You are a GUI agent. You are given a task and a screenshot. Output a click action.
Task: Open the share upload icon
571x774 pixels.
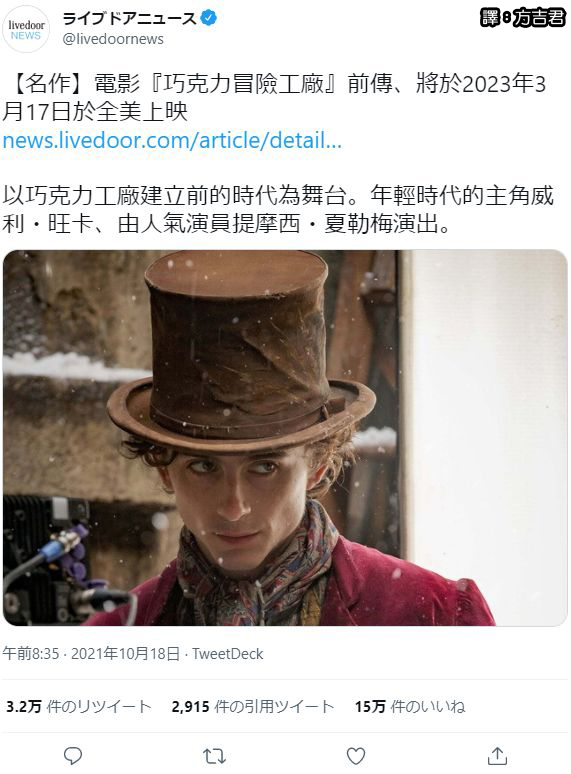point(497,755)
